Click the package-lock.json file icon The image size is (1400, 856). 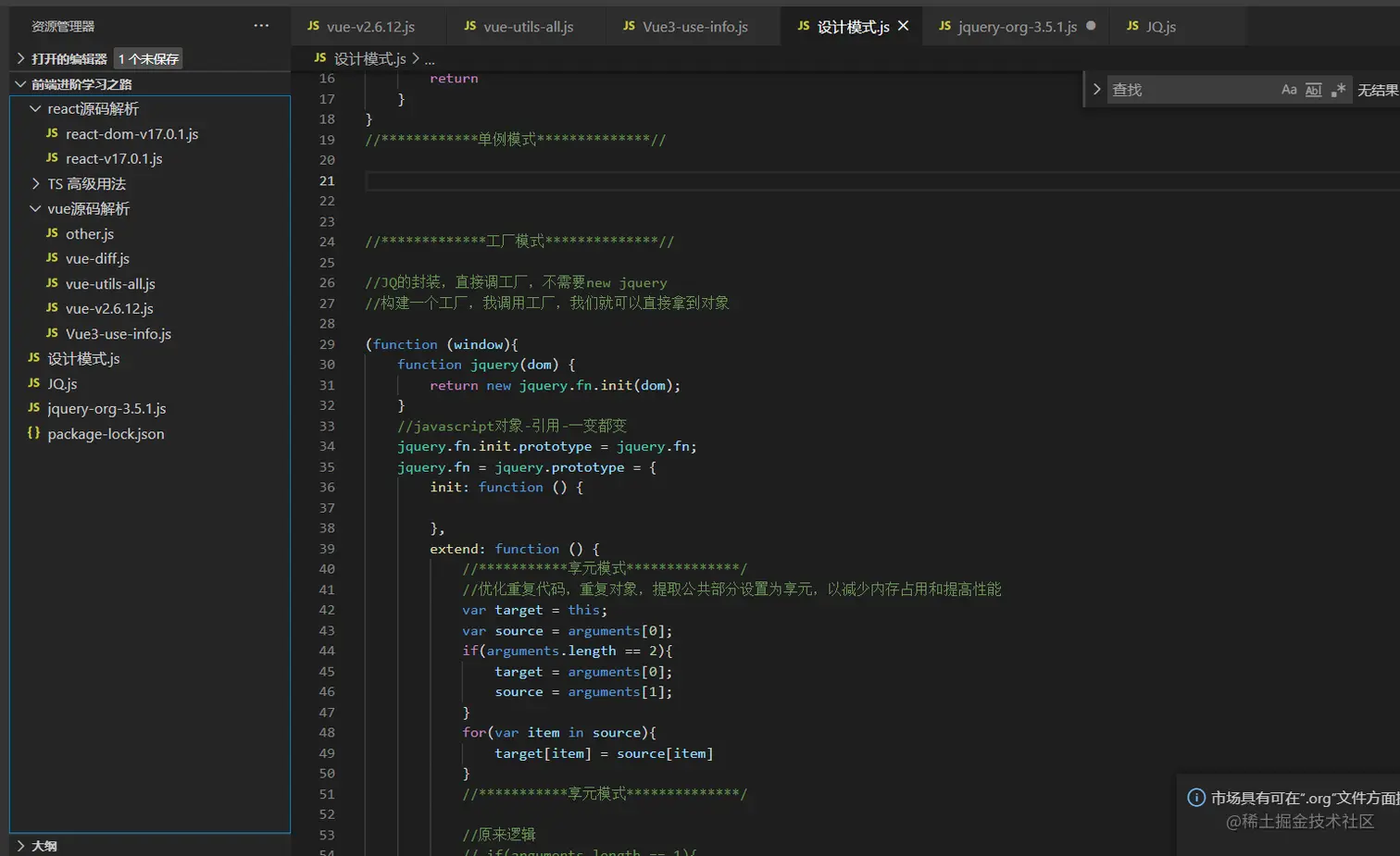click(x=33, y=433)
